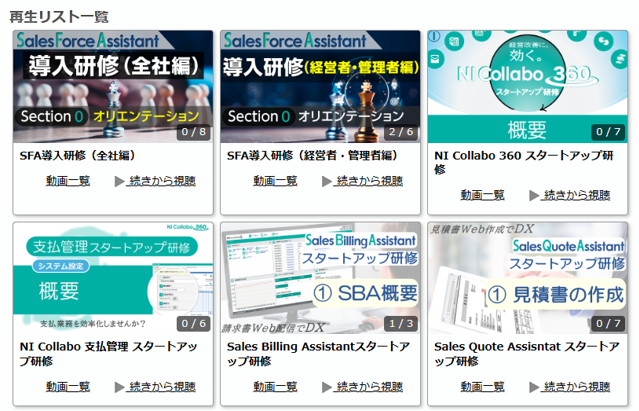Open the 導入研修（経営者・管理者編） thumbnail
The height and width of the screenshot is (411, 639).
tap(320, 86)
